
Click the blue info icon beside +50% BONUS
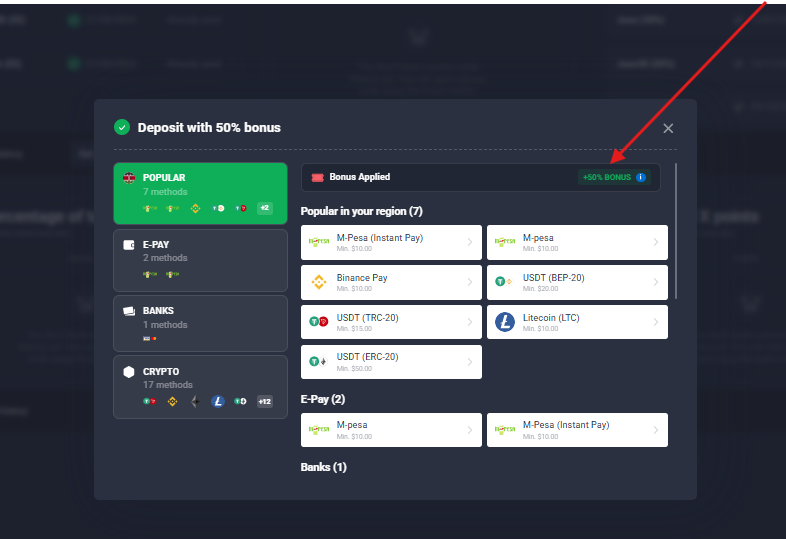click(x=641, y=177)
